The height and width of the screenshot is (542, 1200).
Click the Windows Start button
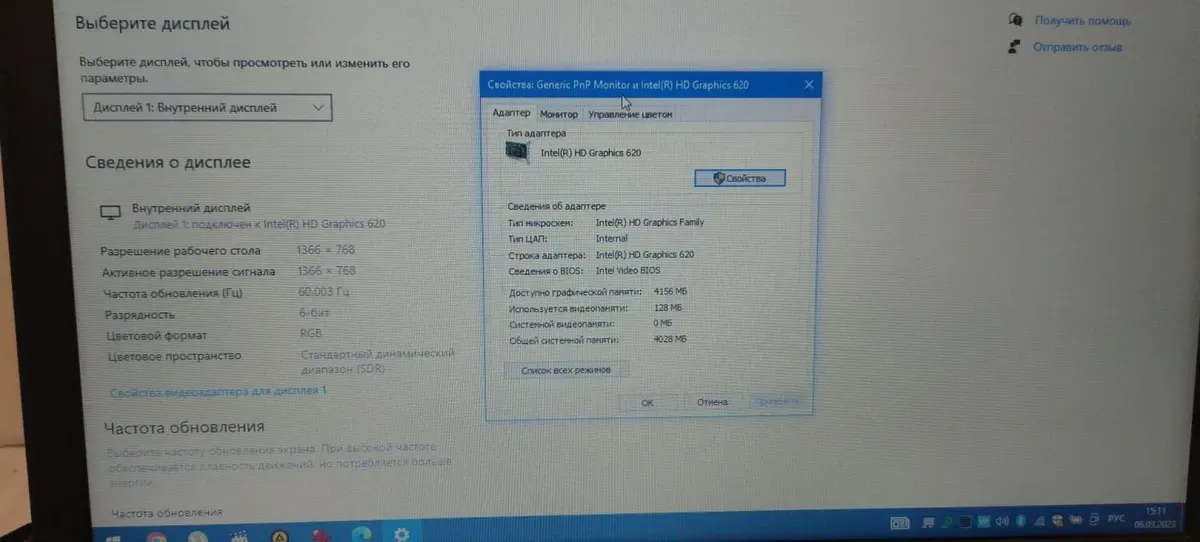(x=114, y=537)
